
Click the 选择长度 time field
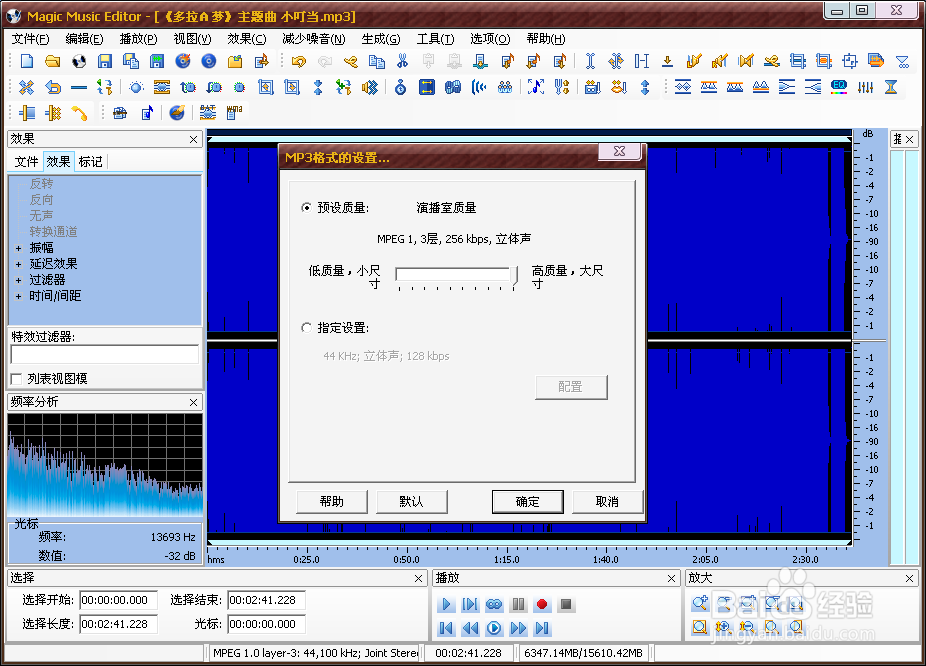coord(119,624)
